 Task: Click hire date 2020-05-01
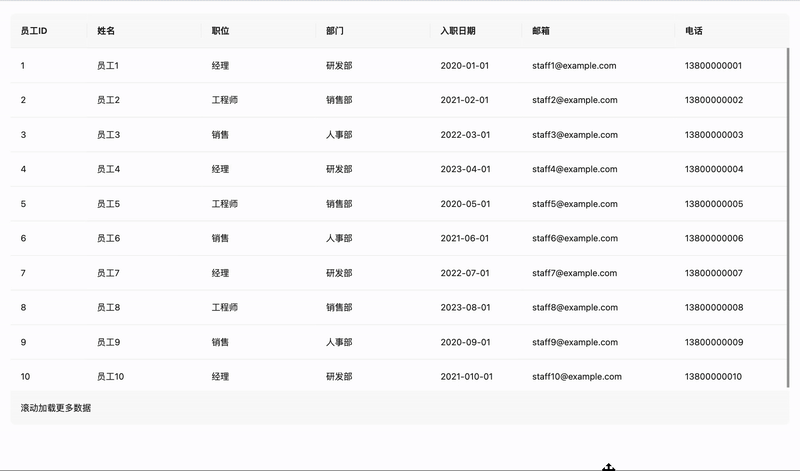click(465, 204)
